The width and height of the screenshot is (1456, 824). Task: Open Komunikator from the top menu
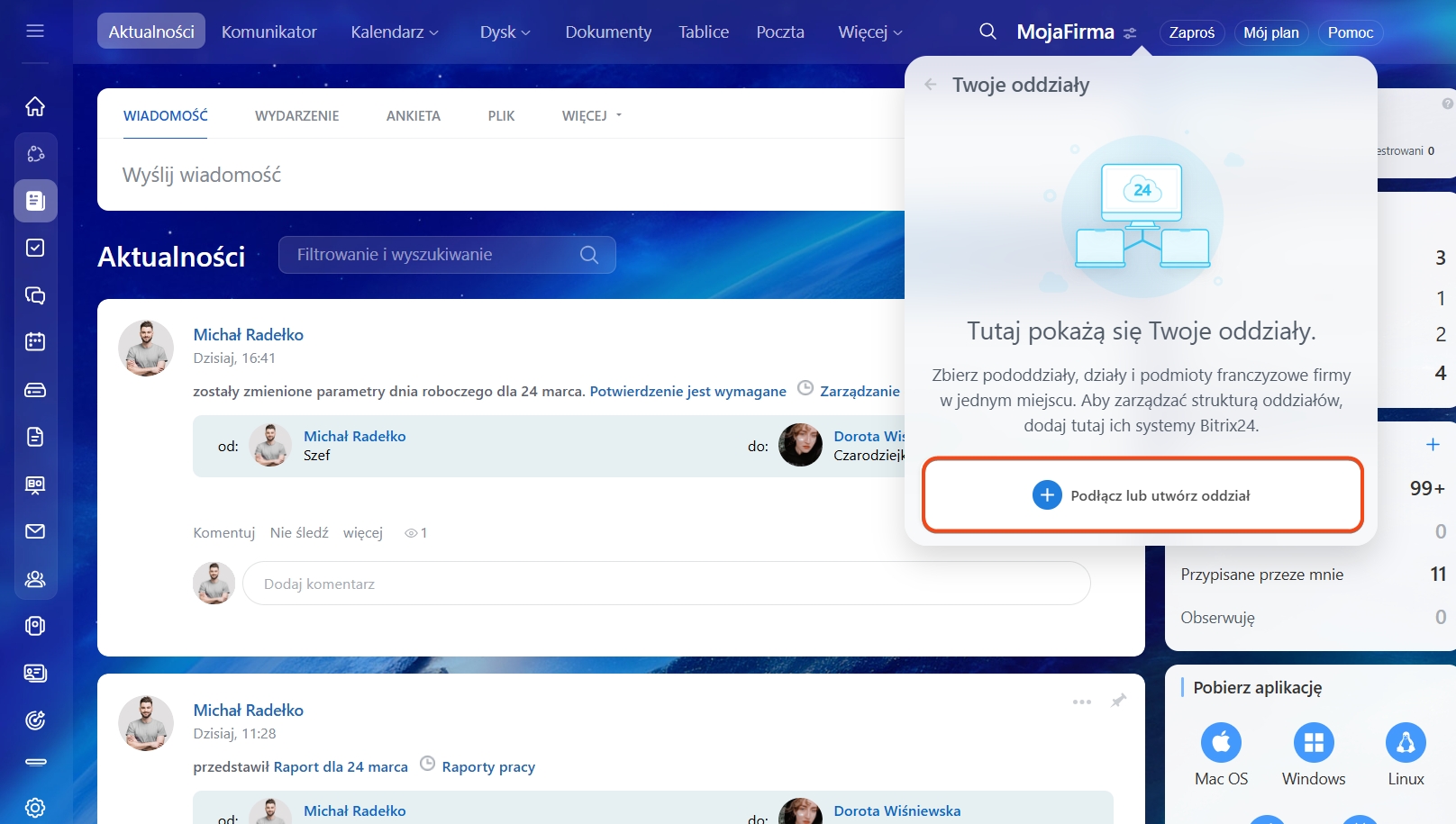coord(268,32)
